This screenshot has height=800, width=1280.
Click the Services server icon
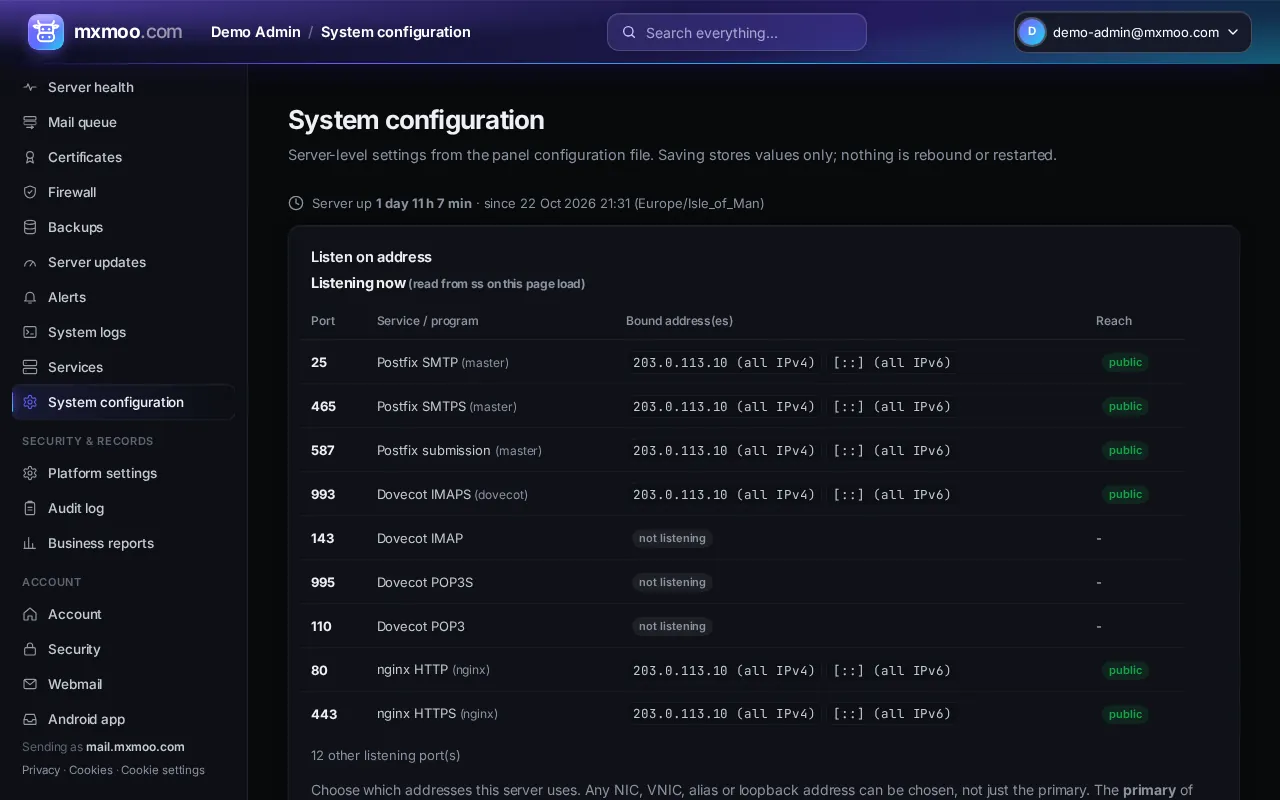[30, 367]
